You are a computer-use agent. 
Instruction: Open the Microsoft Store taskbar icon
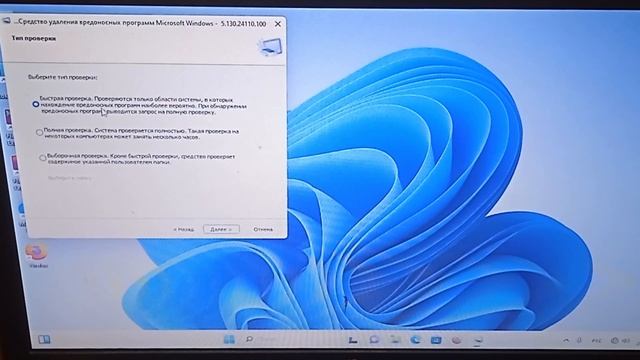coord(436,340)
